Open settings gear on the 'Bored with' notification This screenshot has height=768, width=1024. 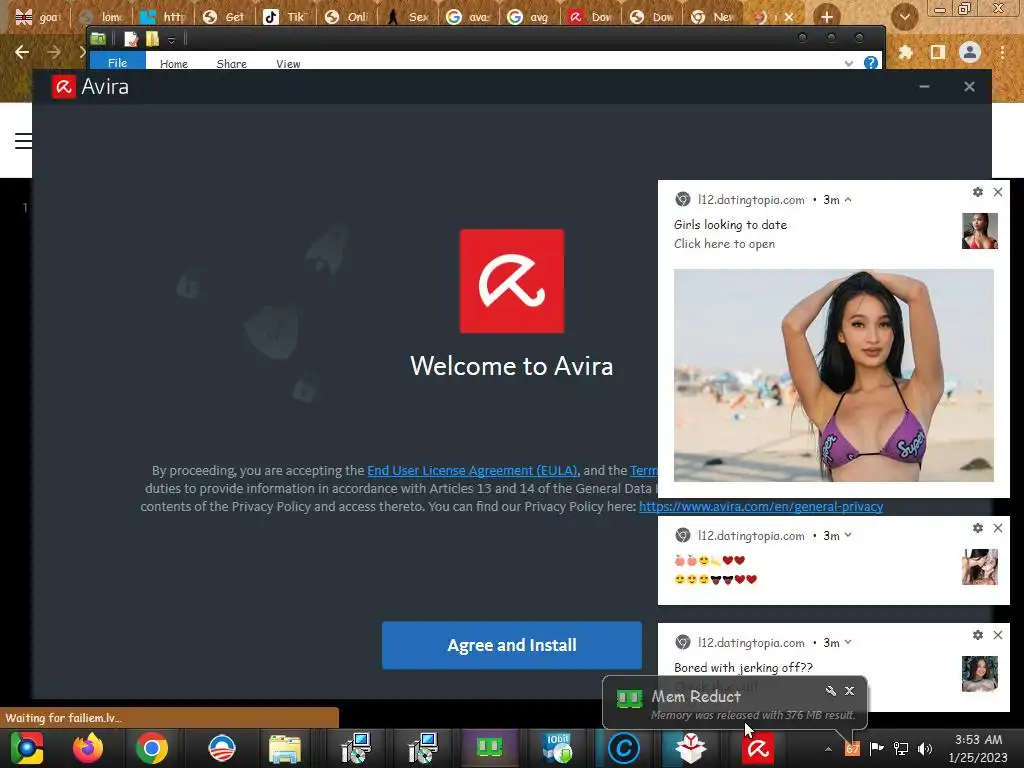coord(978,635)
